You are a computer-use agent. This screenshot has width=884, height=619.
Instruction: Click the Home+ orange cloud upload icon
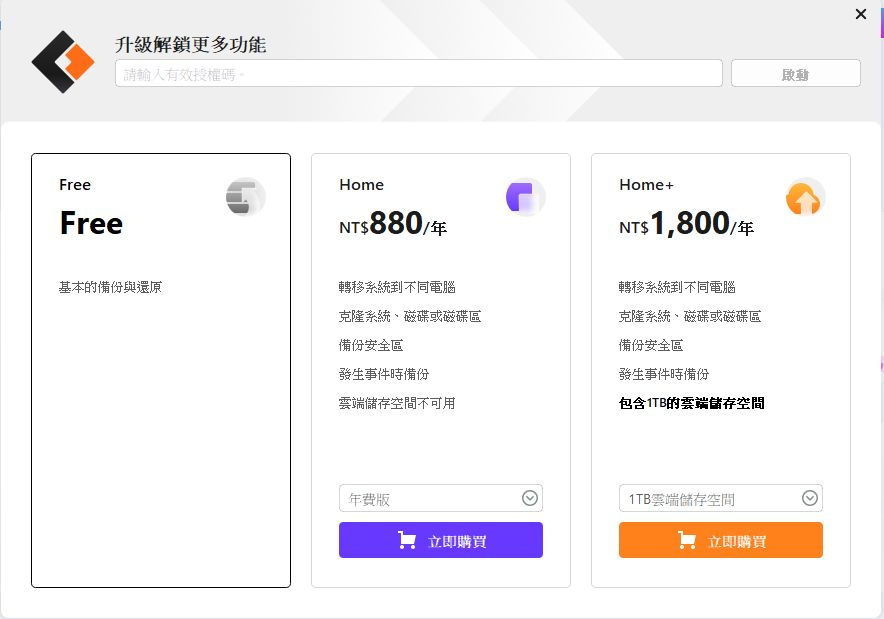tap(805, 198)
